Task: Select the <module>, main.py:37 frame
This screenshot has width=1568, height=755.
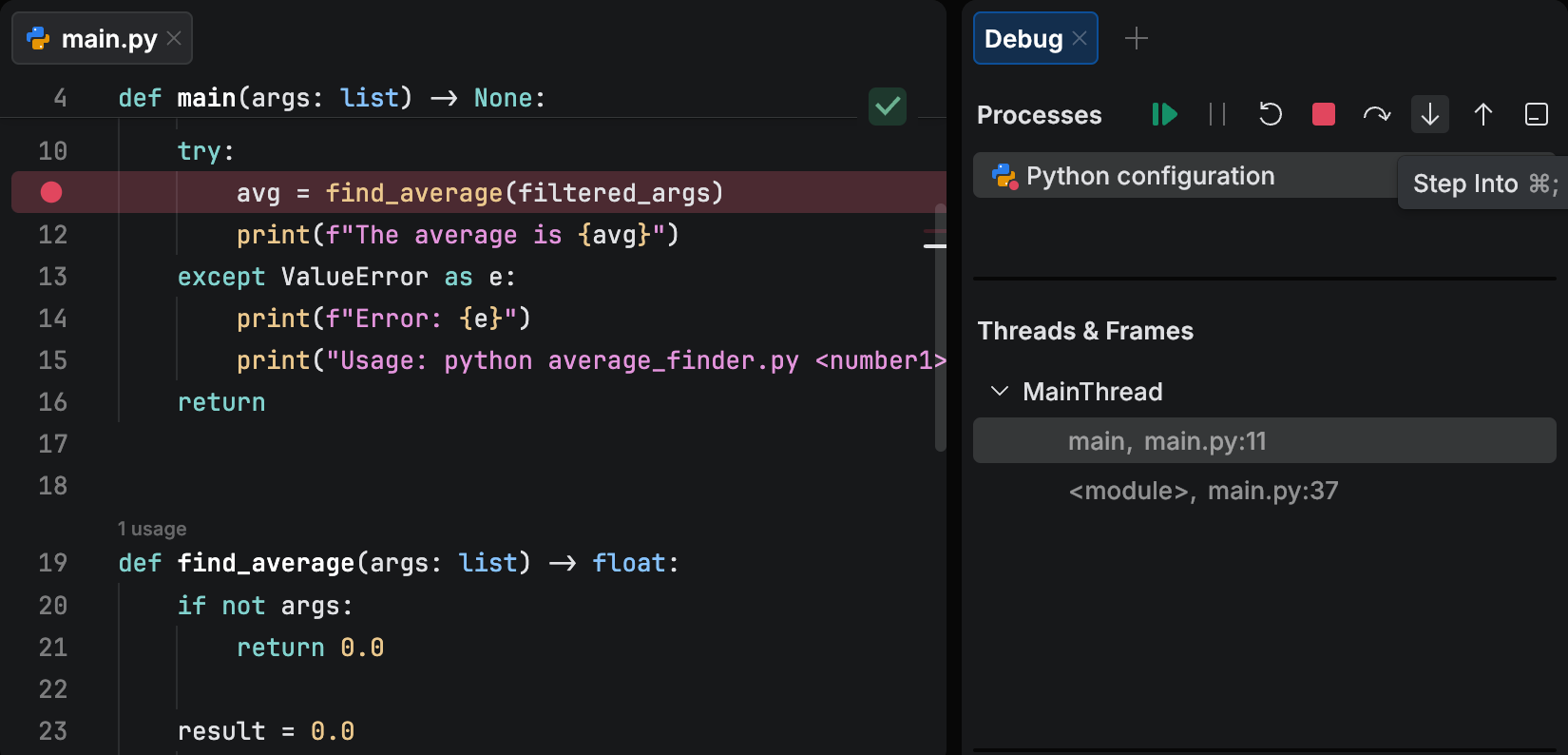Action: [1203, 491]
